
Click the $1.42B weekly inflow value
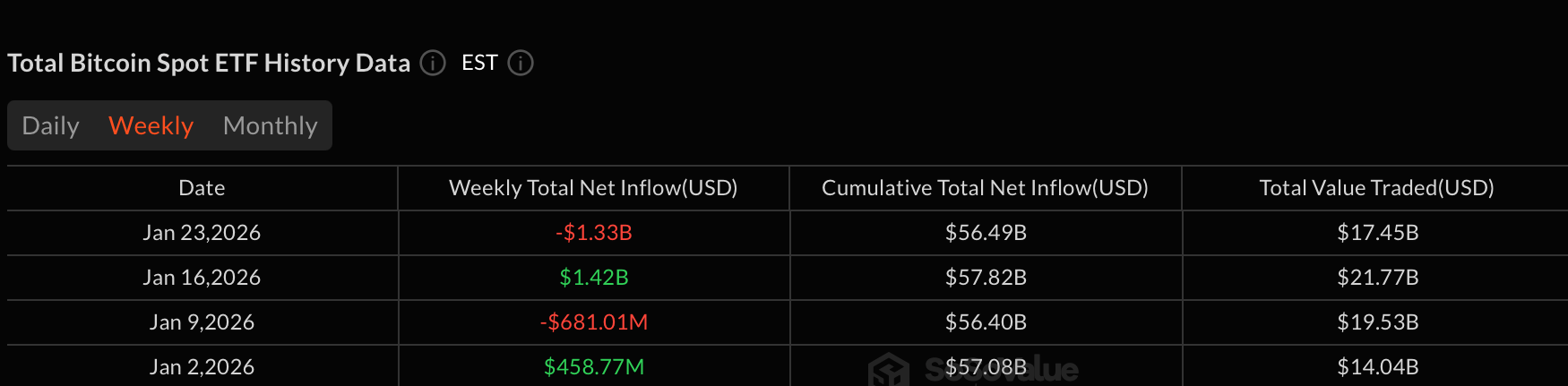point(593,278)
